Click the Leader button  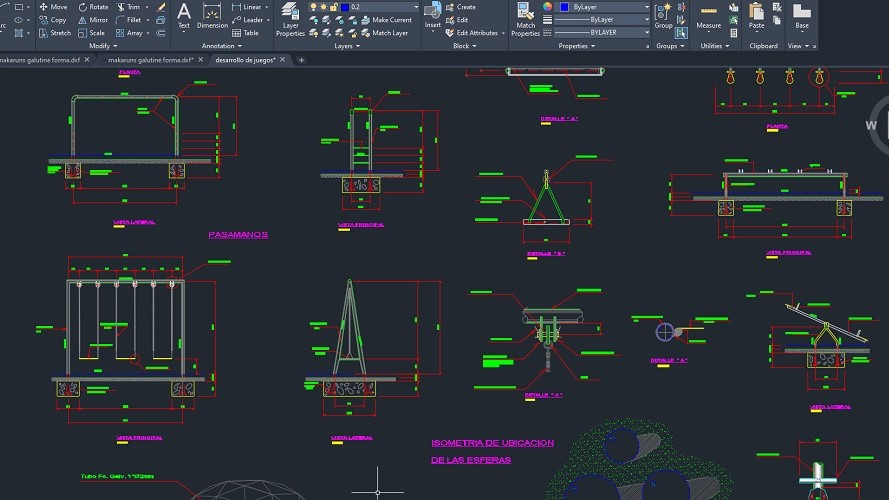[247, 20]
